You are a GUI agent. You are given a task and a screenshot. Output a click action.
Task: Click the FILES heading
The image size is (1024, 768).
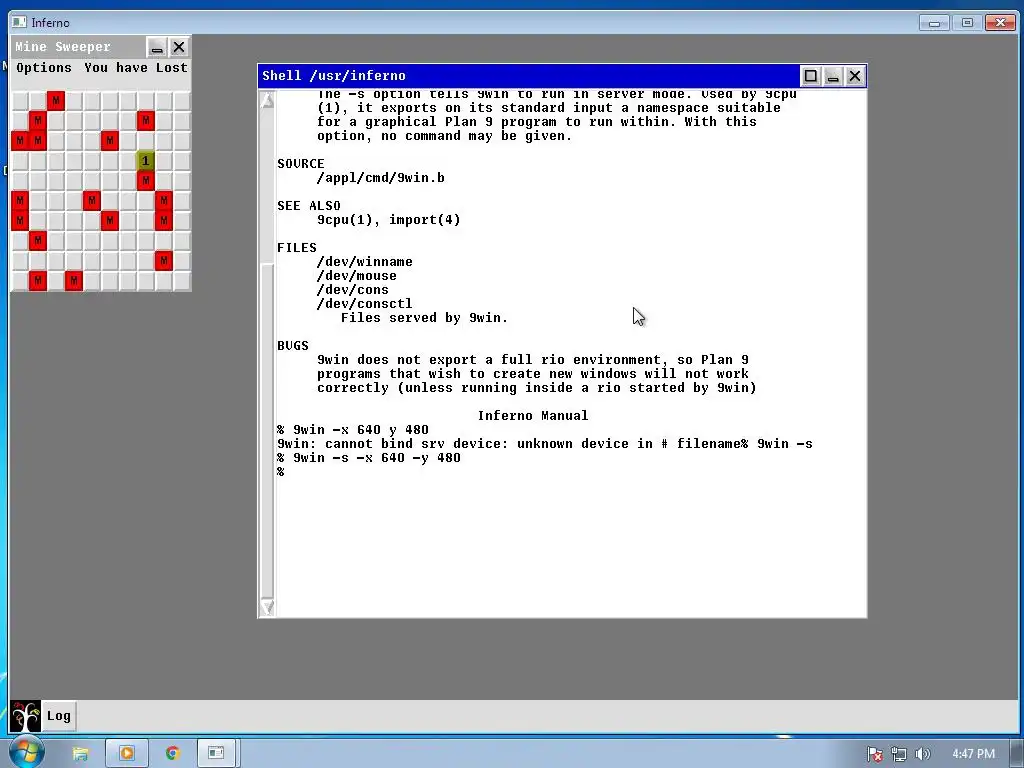(296, 248)
